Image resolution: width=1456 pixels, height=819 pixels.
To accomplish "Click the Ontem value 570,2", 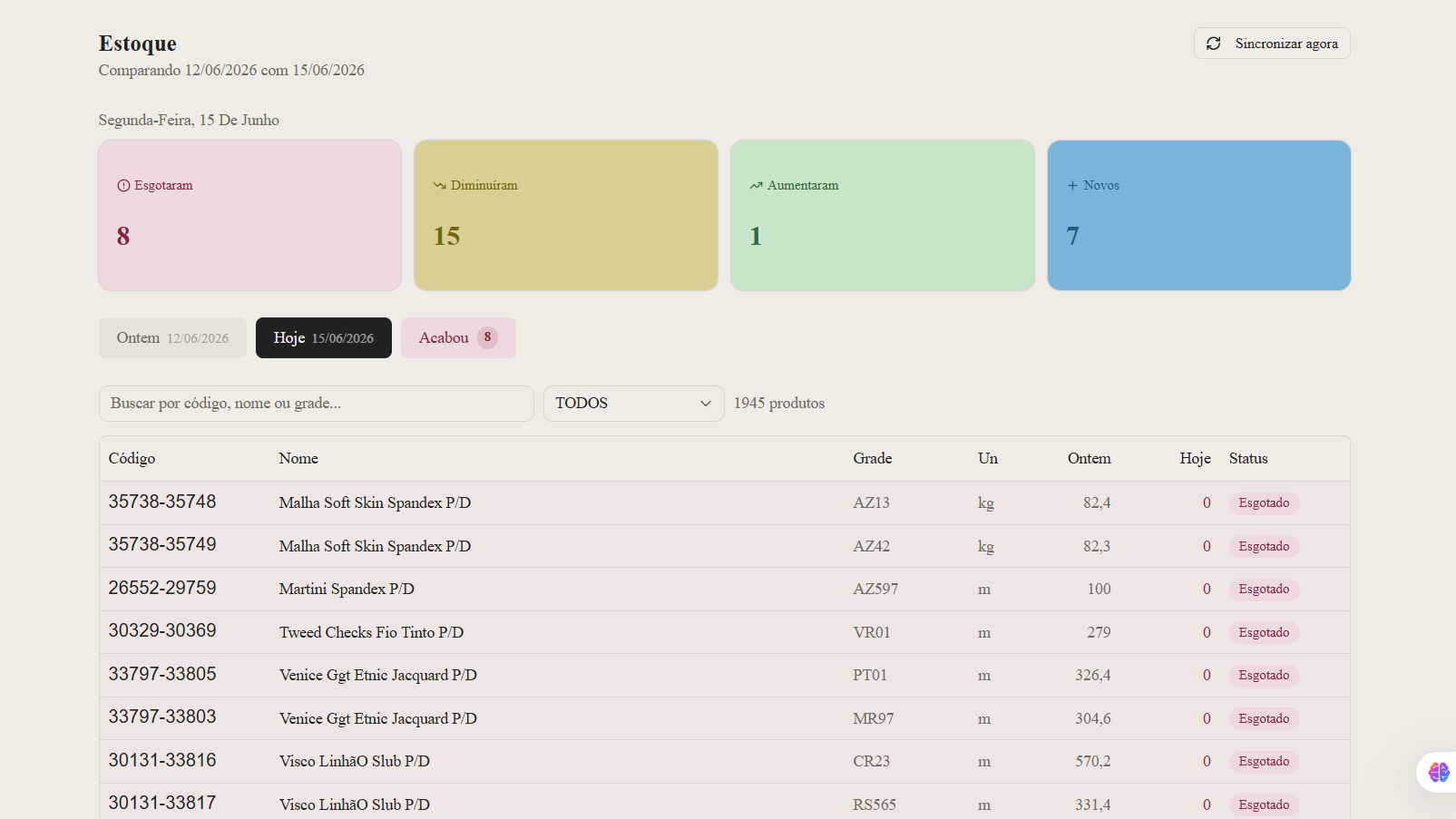I will 1093,761.
